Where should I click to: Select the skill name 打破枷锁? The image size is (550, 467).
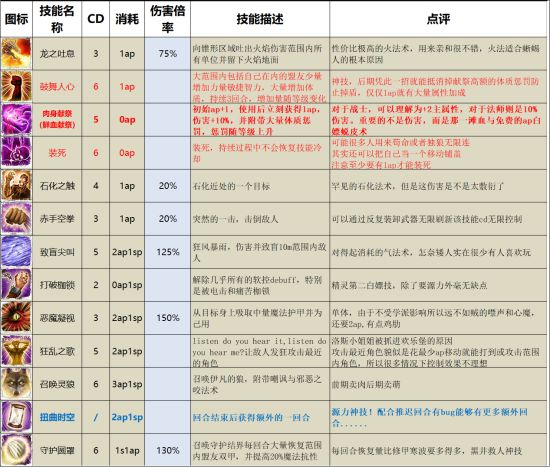(x=57, y=285)
